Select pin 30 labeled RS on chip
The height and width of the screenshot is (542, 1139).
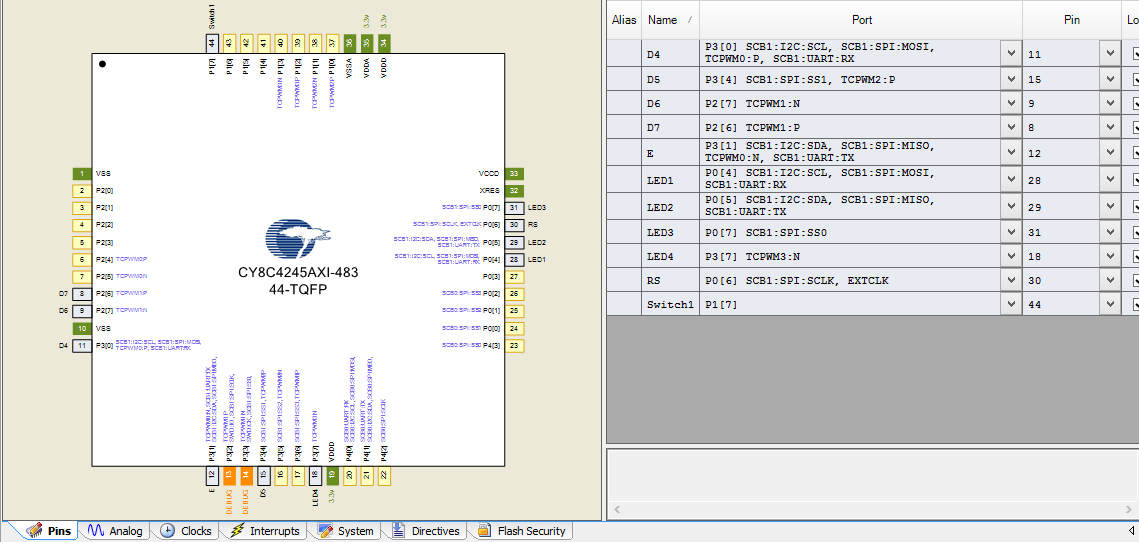point(514,225)
